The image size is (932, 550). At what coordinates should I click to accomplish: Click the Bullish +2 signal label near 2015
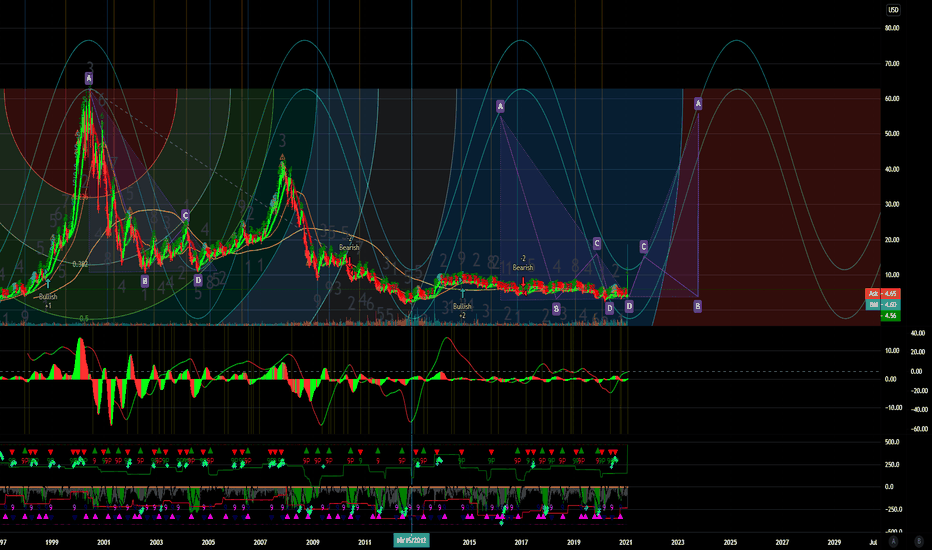click(x=462, y=310)
